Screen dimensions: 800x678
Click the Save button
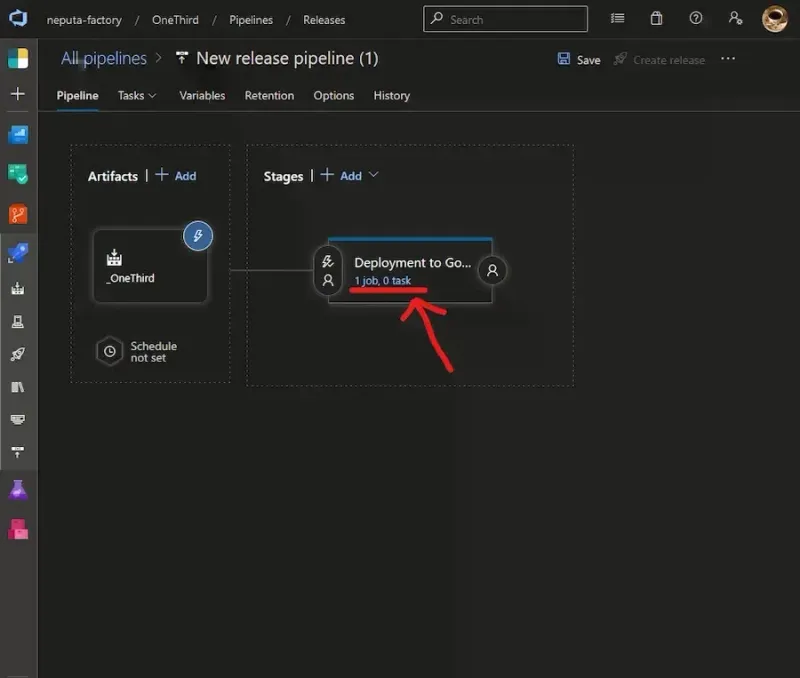coord(579,60)
